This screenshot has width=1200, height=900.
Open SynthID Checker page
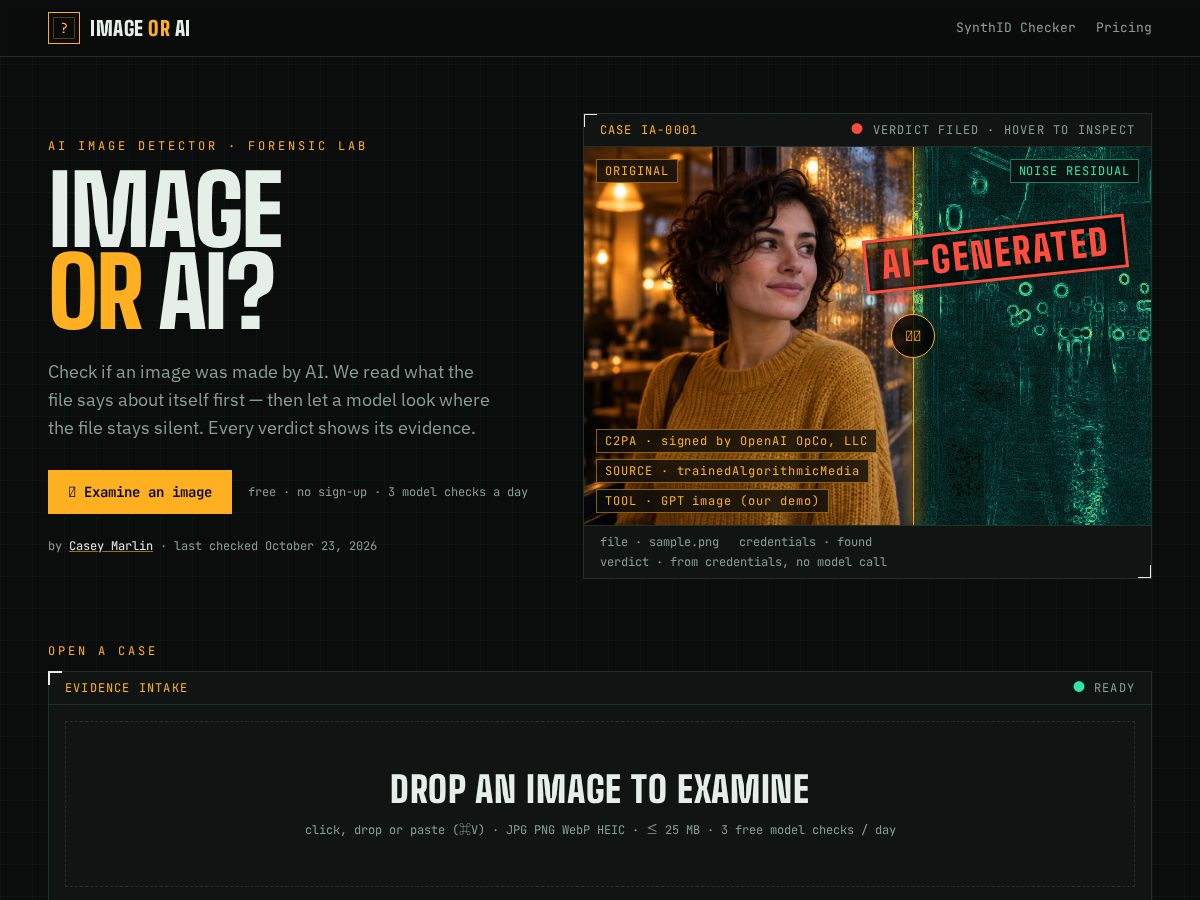tap(1015, 28)
